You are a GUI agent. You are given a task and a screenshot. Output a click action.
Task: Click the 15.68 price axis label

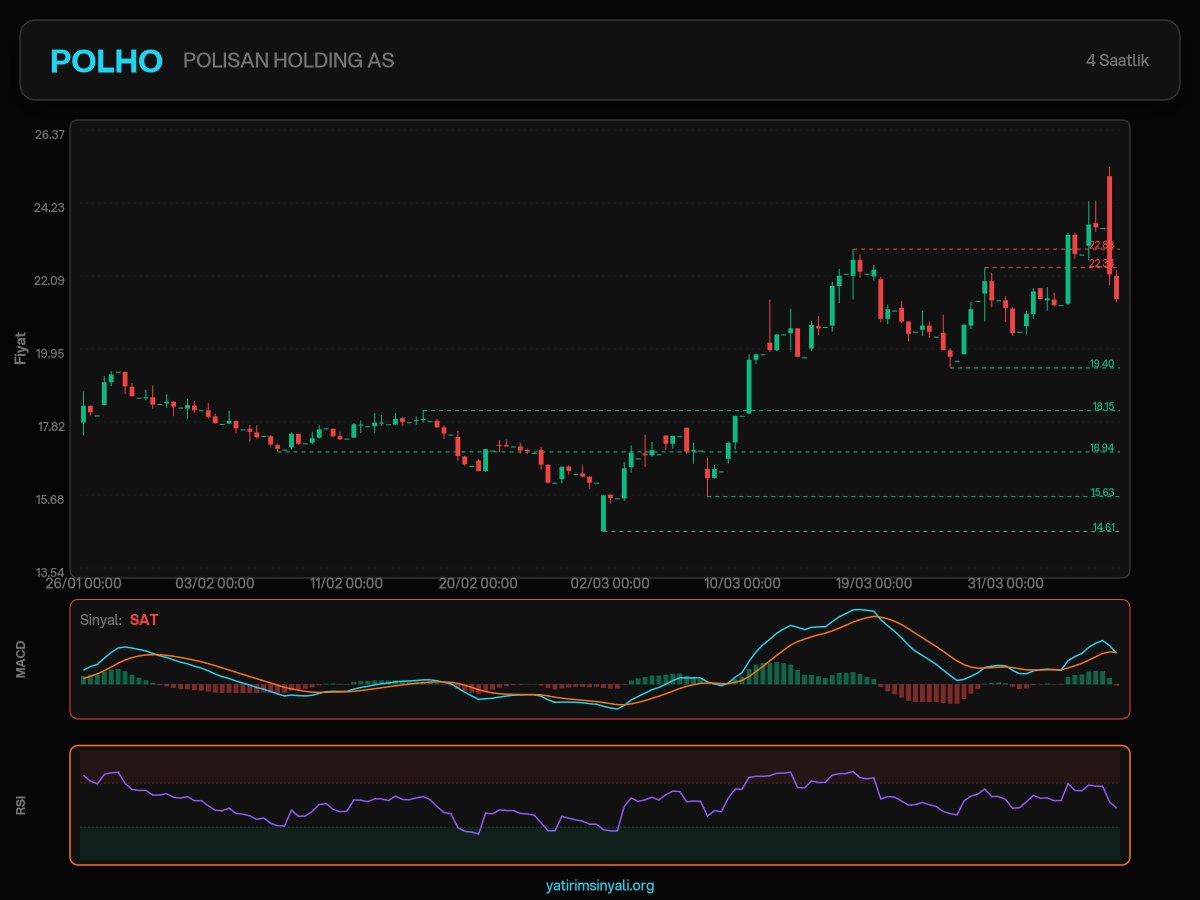pyautogui.click(x=50, y=499)
